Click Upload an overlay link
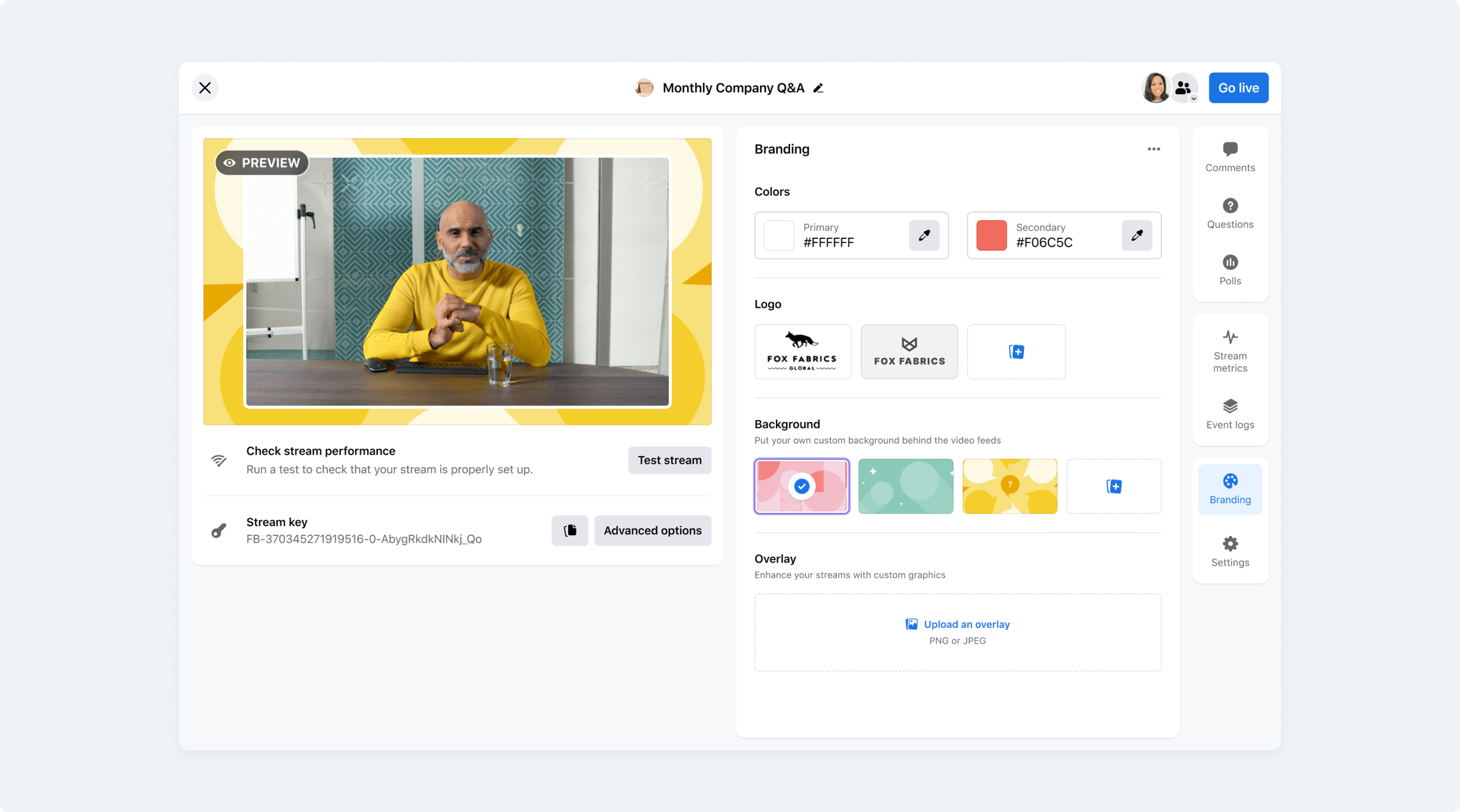Screen dimensions: 1460x812 (x=966, y=624)
